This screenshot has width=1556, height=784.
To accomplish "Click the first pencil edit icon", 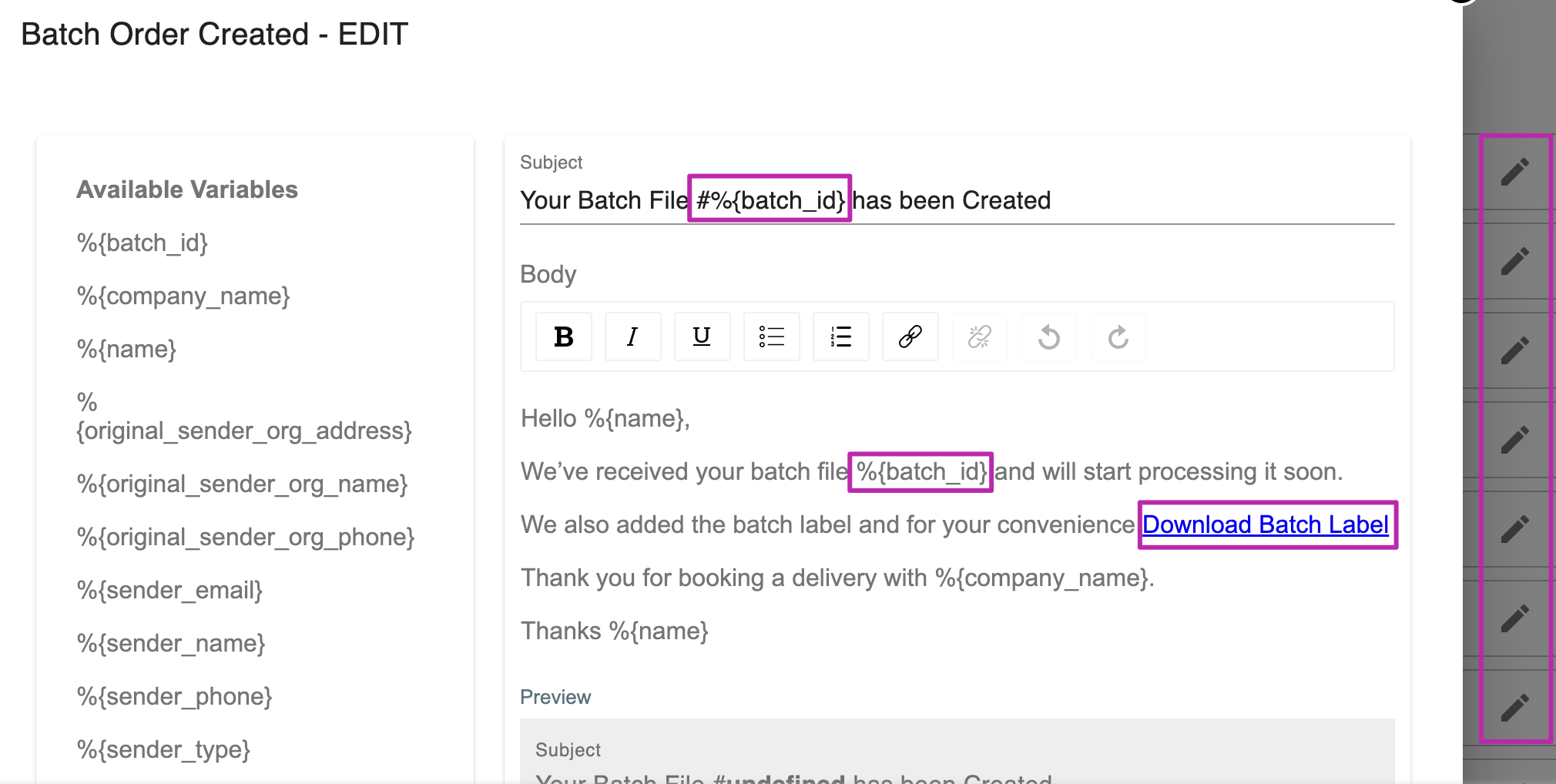I will [x=1514, y=173].
